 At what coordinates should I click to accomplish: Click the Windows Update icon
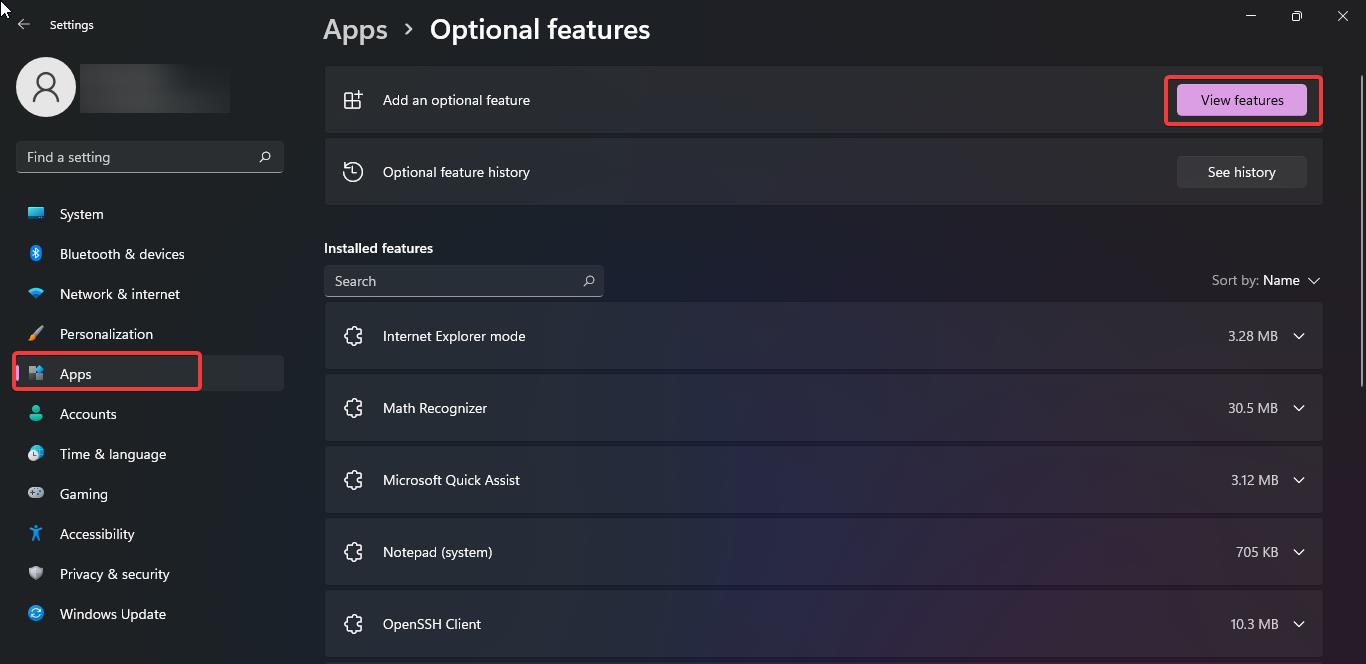click(x=36, y=614)
